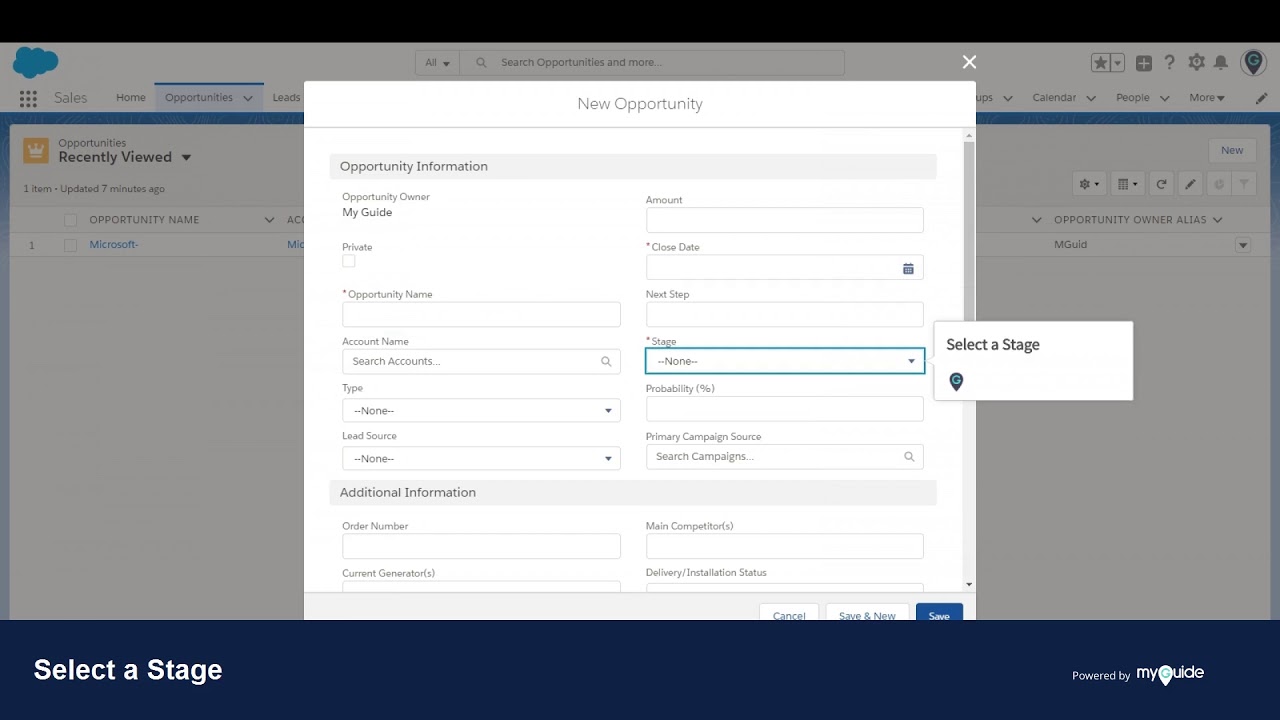Focus the Opportunity Name field
This screenshot has height=720, width=1280.
pyautogui.click(x=481, y=314)
